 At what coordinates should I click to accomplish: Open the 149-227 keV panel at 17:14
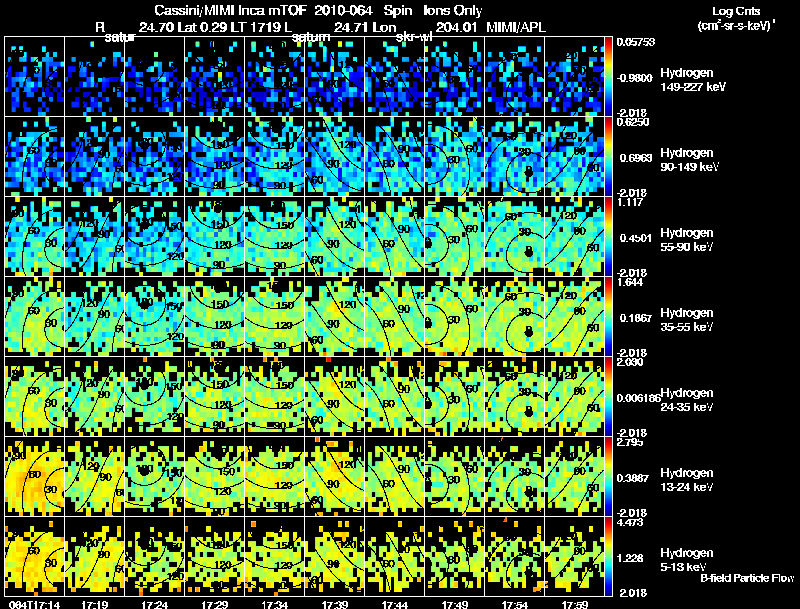coord(35,76)
